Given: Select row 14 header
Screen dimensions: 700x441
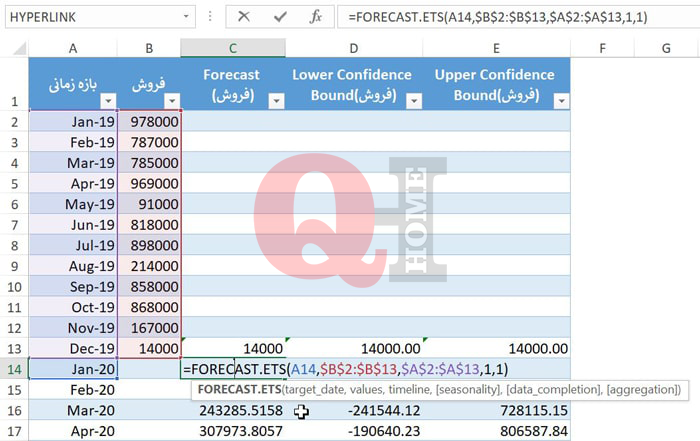Looking at the screenshot, I should [x=14, y=369].
